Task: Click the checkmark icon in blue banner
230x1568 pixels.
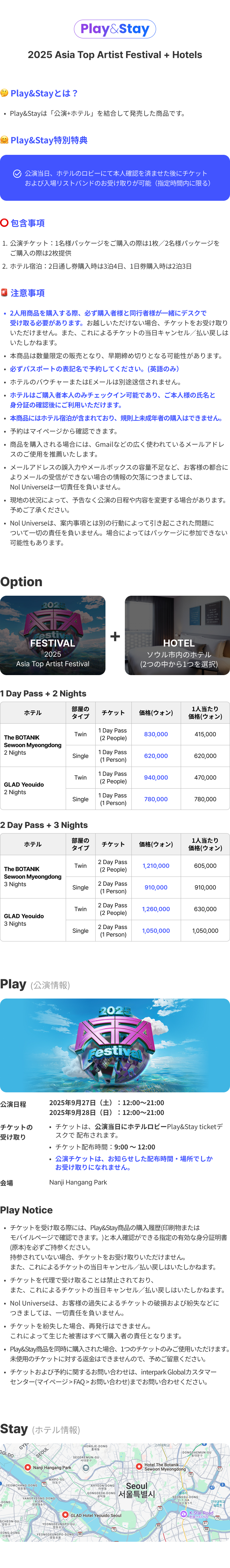Action: [x=17, y=174]
